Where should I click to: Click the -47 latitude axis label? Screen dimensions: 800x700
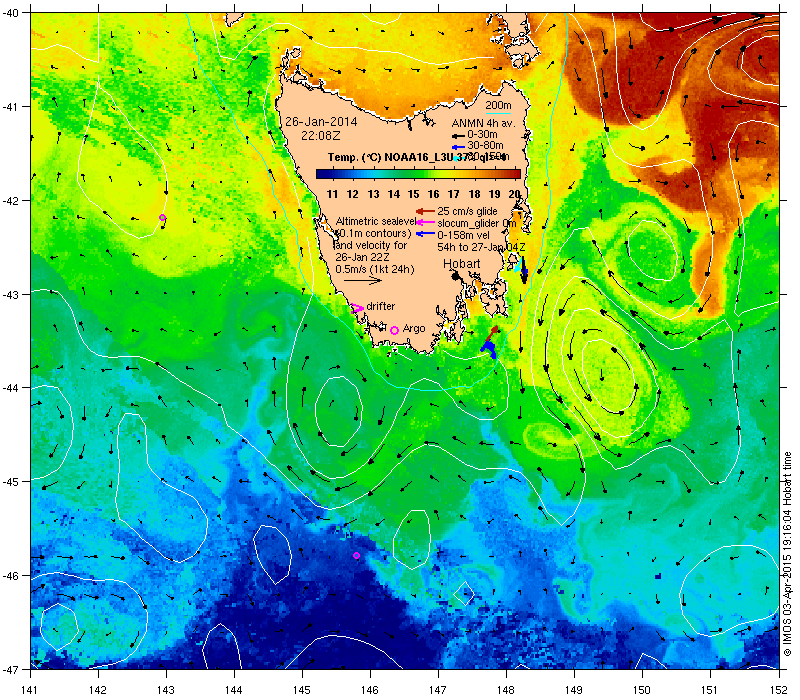click(x=9, y=669)
